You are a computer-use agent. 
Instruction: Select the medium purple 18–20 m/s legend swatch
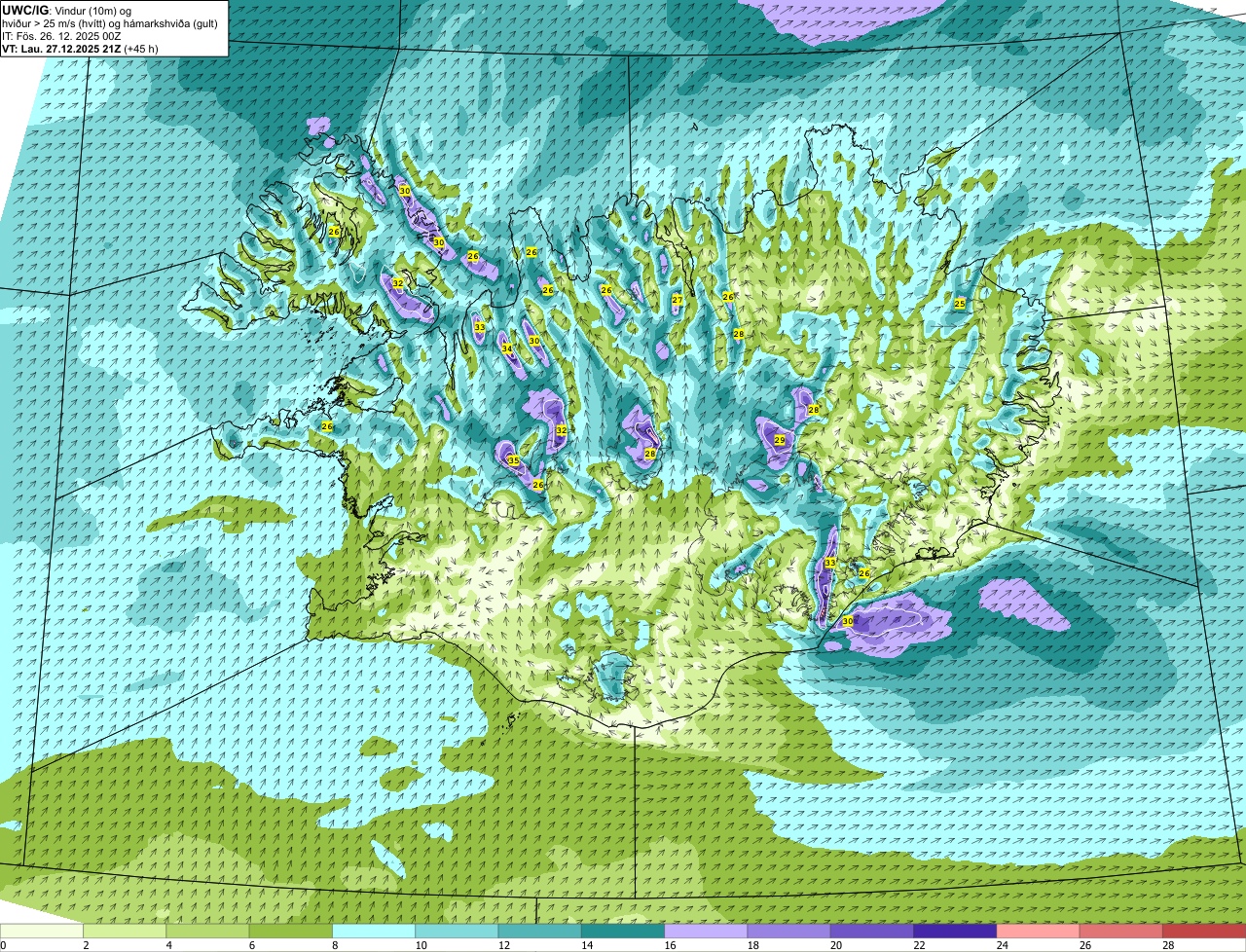click(789, 931)
